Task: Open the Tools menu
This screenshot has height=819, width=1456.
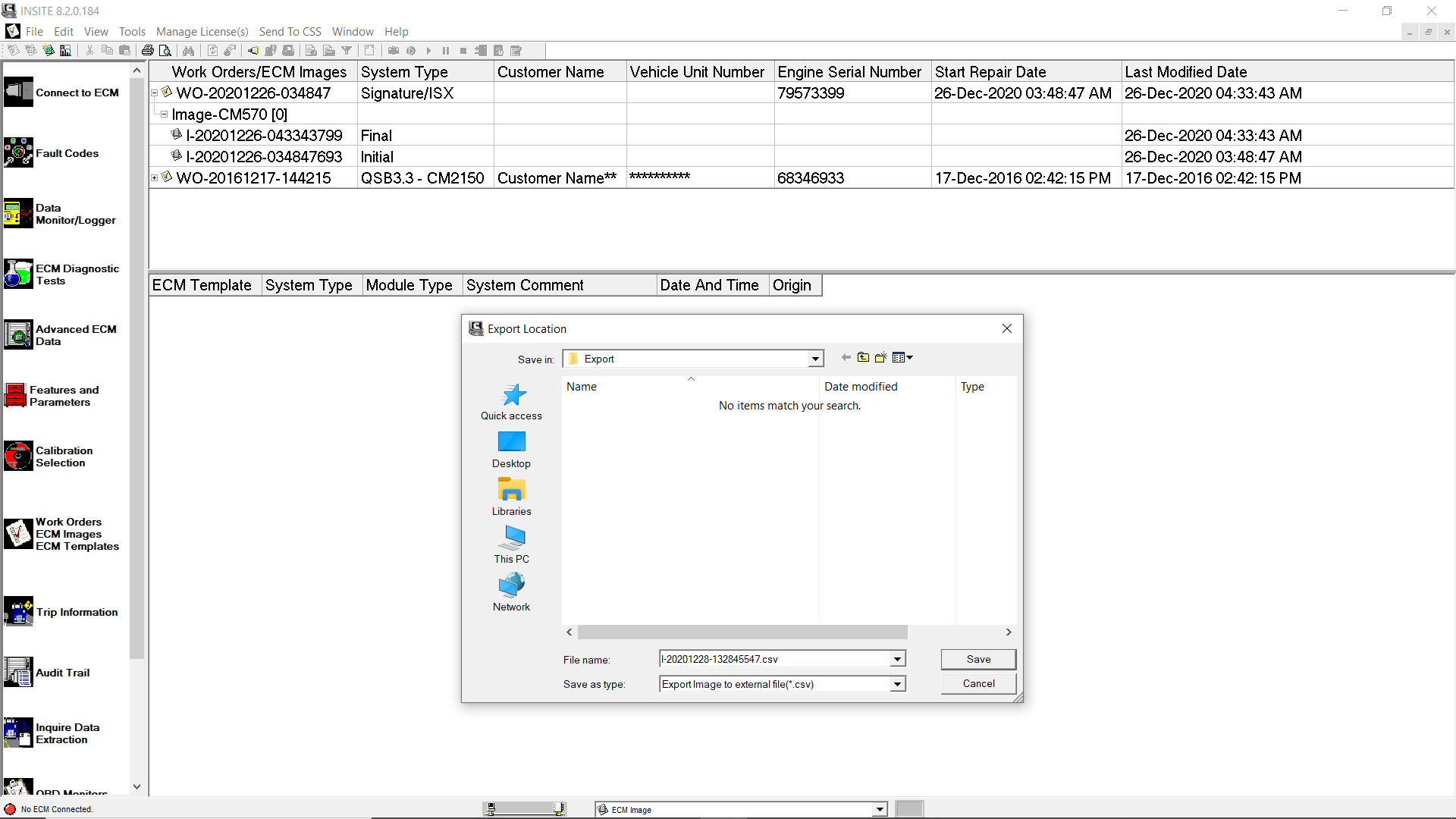Action: coord(132,31)
